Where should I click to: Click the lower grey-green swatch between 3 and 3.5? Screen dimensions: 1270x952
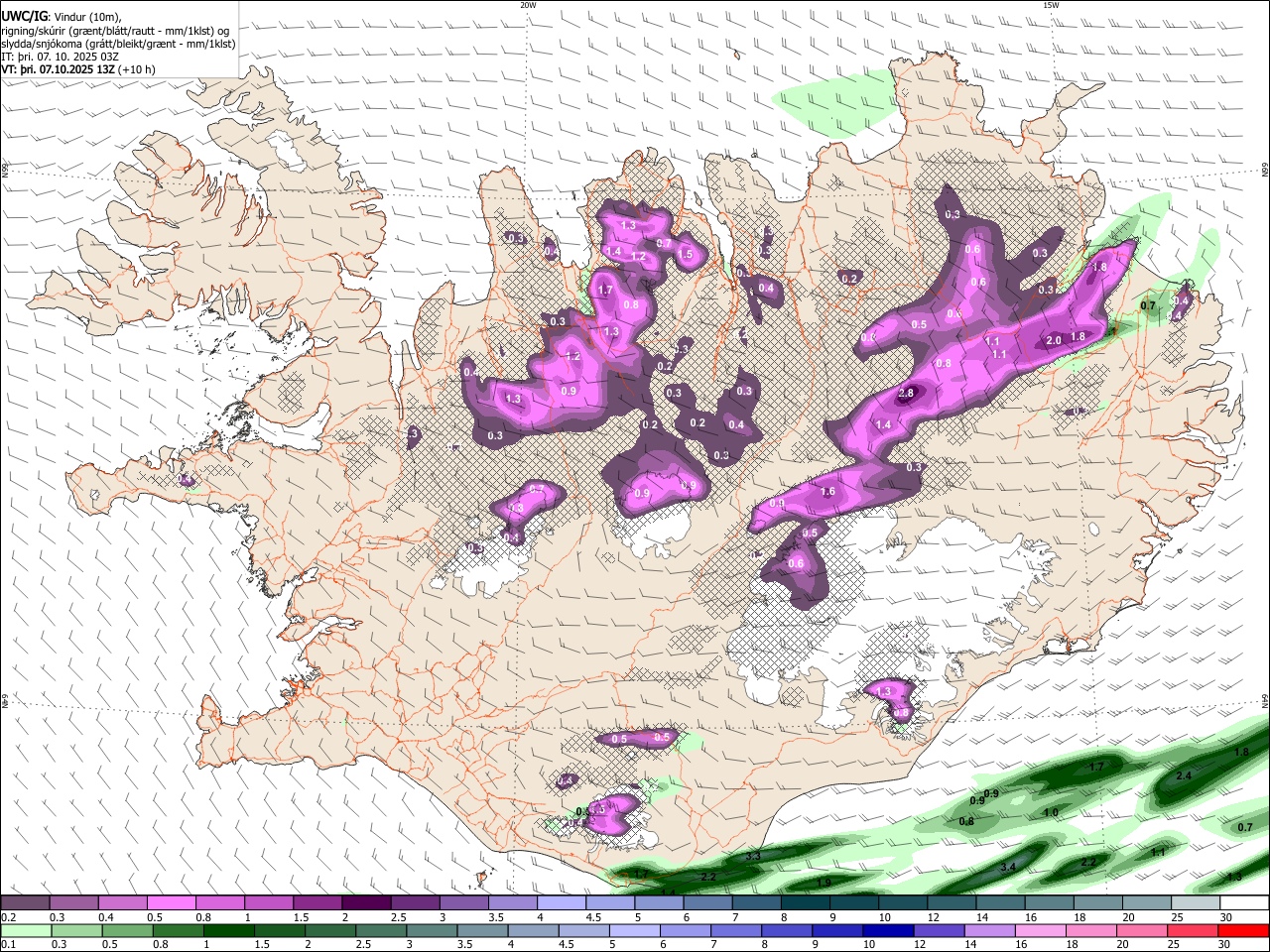pyautogui.click(x=431, y=930)
